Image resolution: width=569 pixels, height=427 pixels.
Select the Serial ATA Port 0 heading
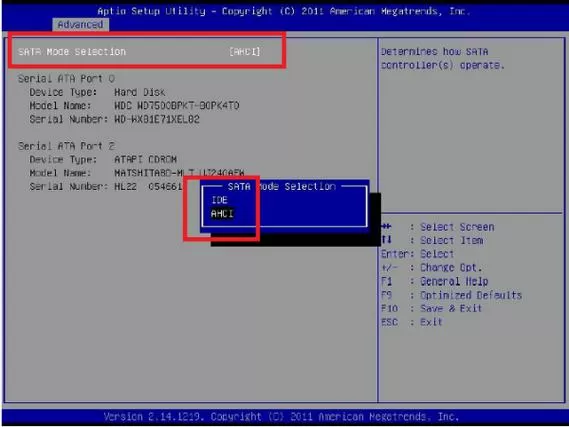click(x=66, y=78)
